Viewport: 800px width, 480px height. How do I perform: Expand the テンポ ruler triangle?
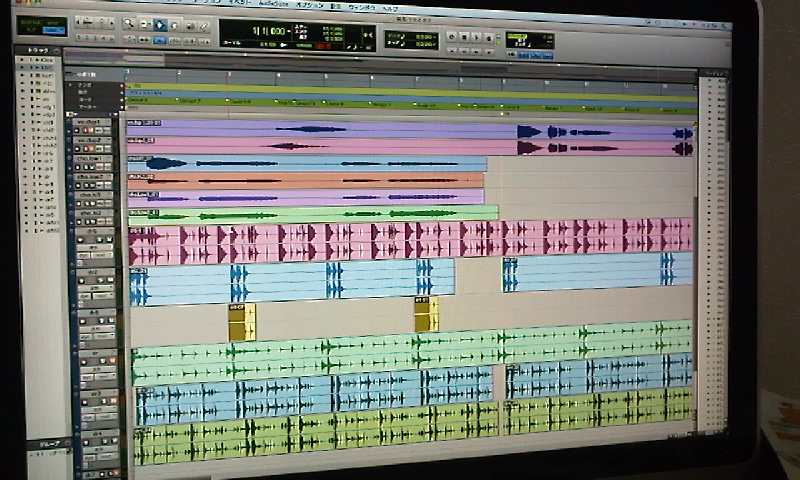(x=70, y=85)
